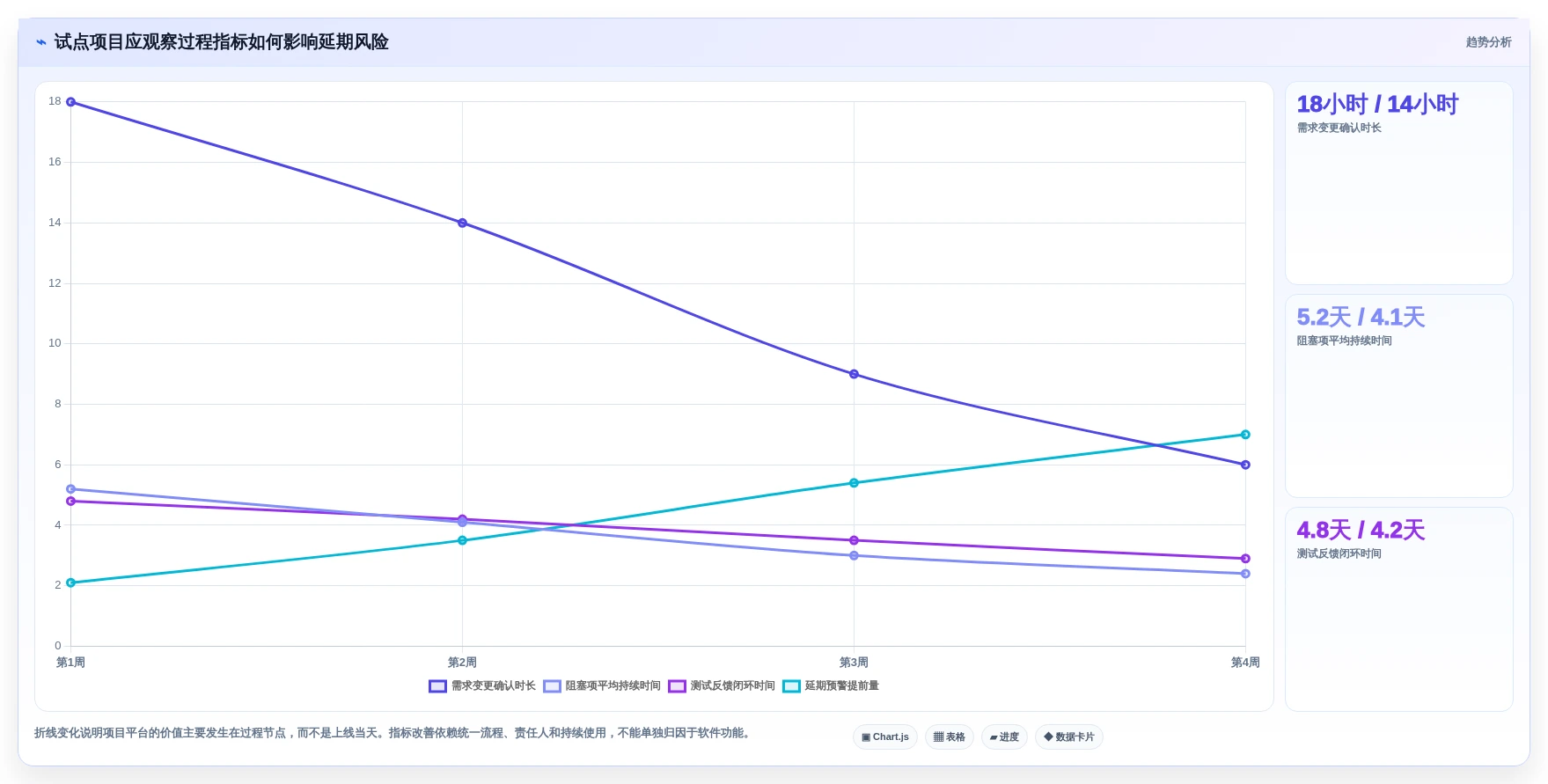The width and height of the screenshot is (1548, 784).
Task: Click the teal week 4 data point
Action: point(1245,435)
